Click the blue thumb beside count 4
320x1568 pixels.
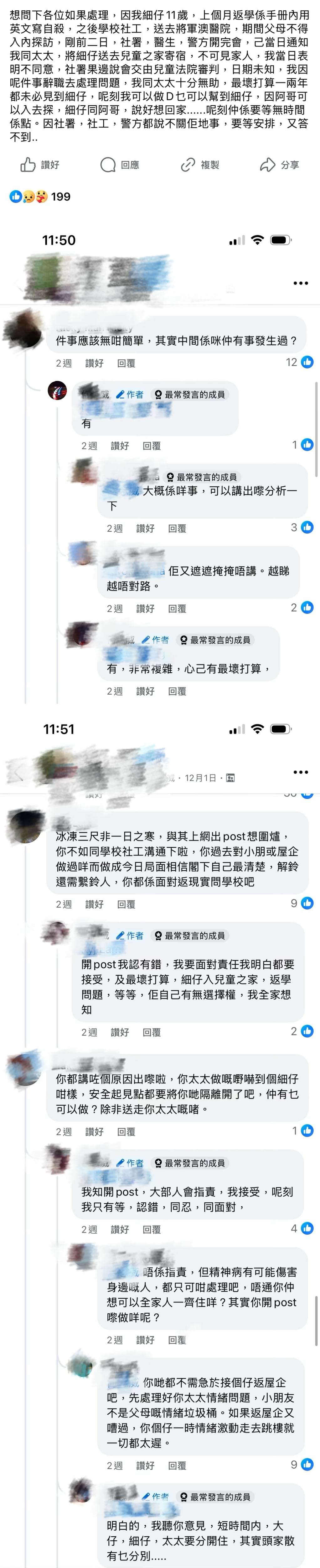[x=307, y=1228]
